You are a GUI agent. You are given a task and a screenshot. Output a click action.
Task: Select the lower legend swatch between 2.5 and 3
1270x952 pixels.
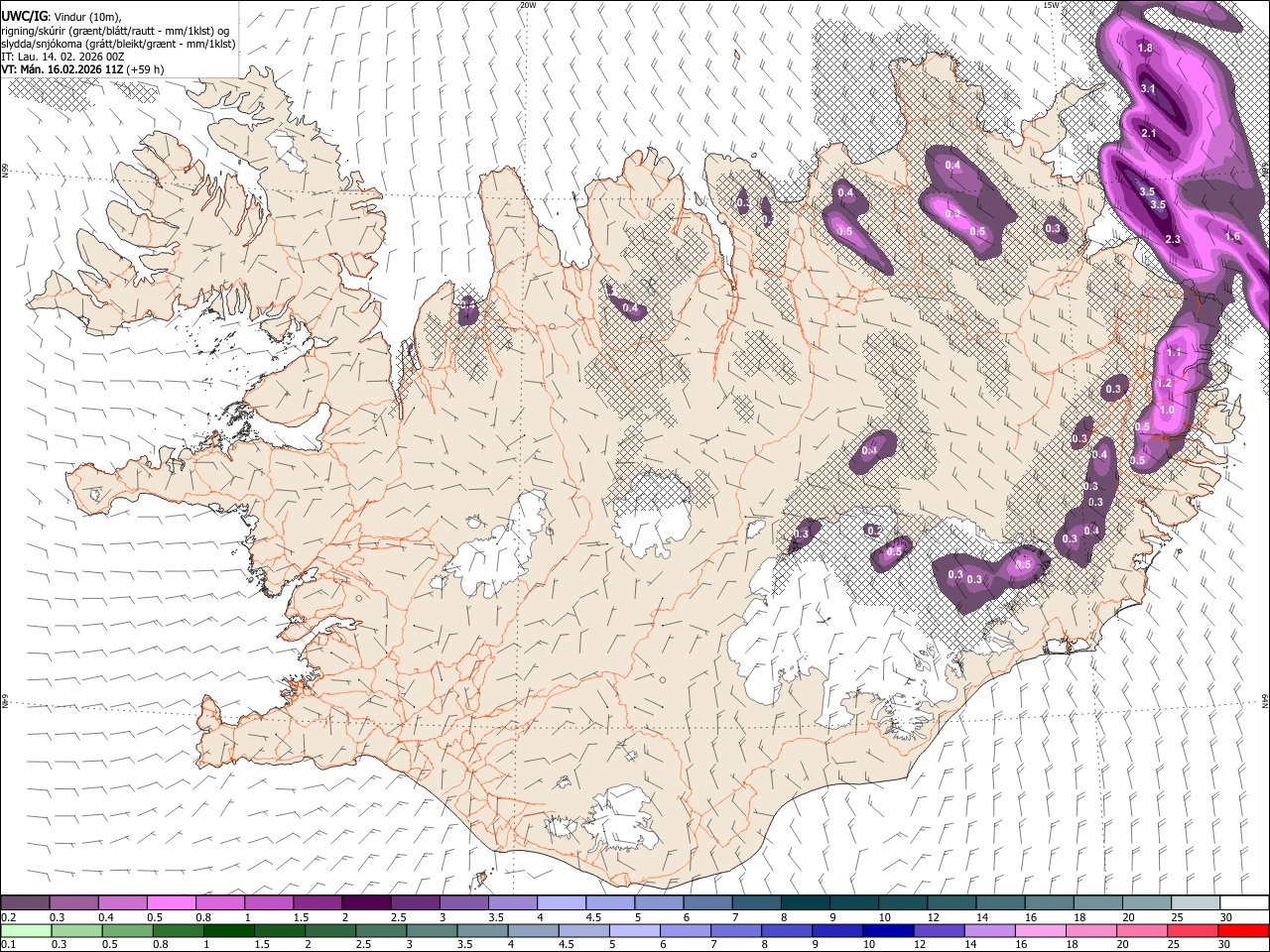click(x=380, y=930)
